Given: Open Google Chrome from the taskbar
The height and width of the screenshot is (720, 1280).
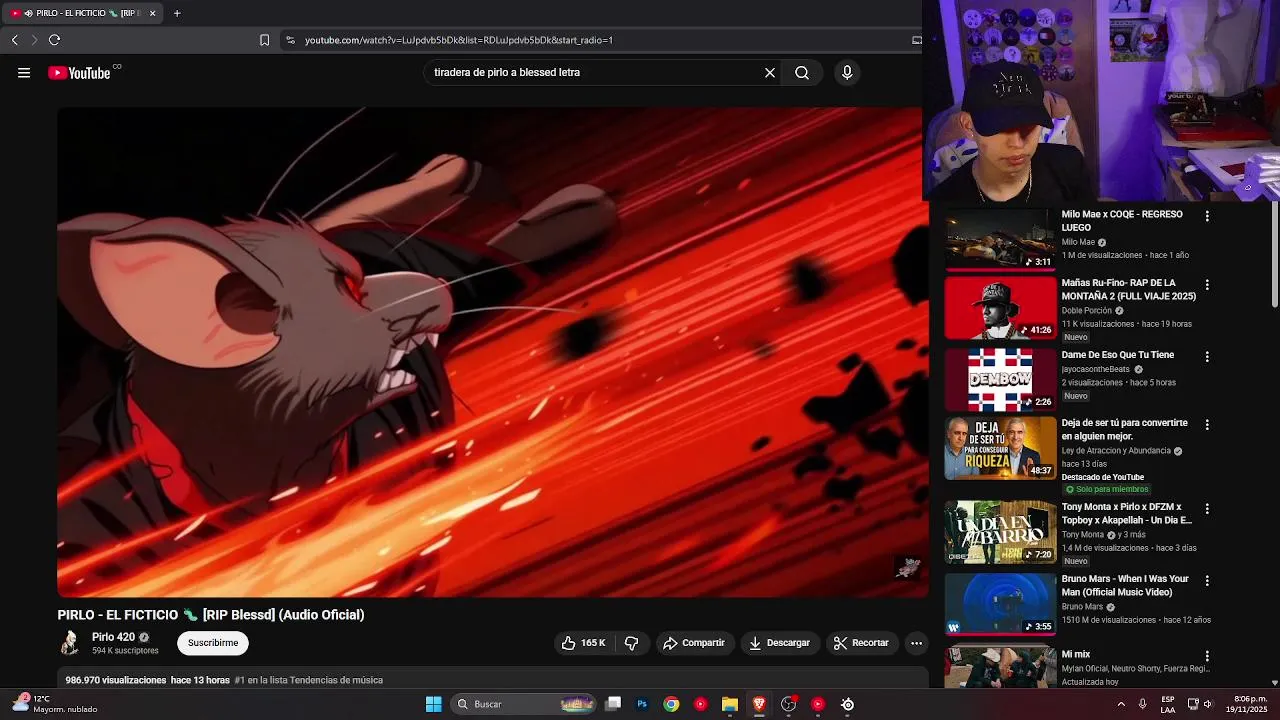Looking at the screenshot, I should click(671, 704).
